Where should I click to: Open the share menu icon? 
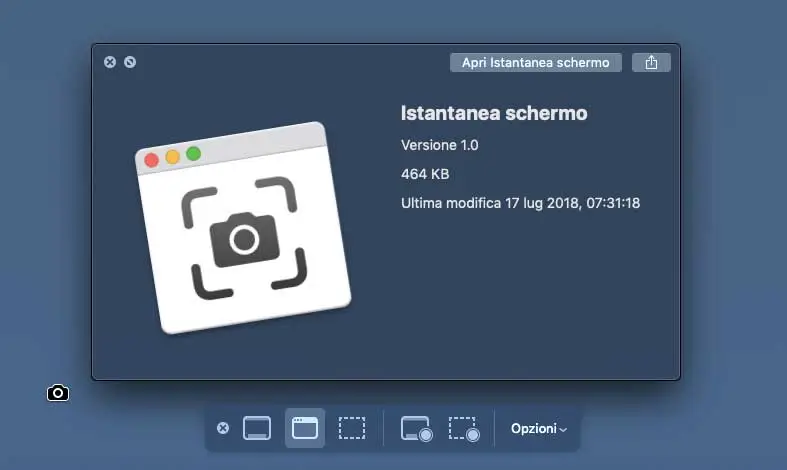651,63
